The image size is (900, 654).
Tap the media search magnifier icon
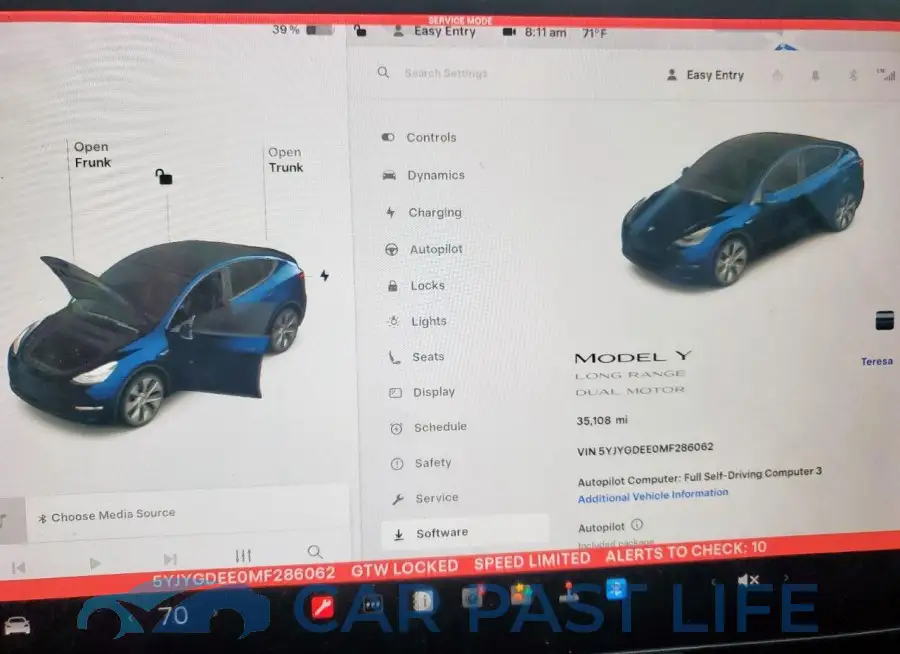tap(315, 552)
